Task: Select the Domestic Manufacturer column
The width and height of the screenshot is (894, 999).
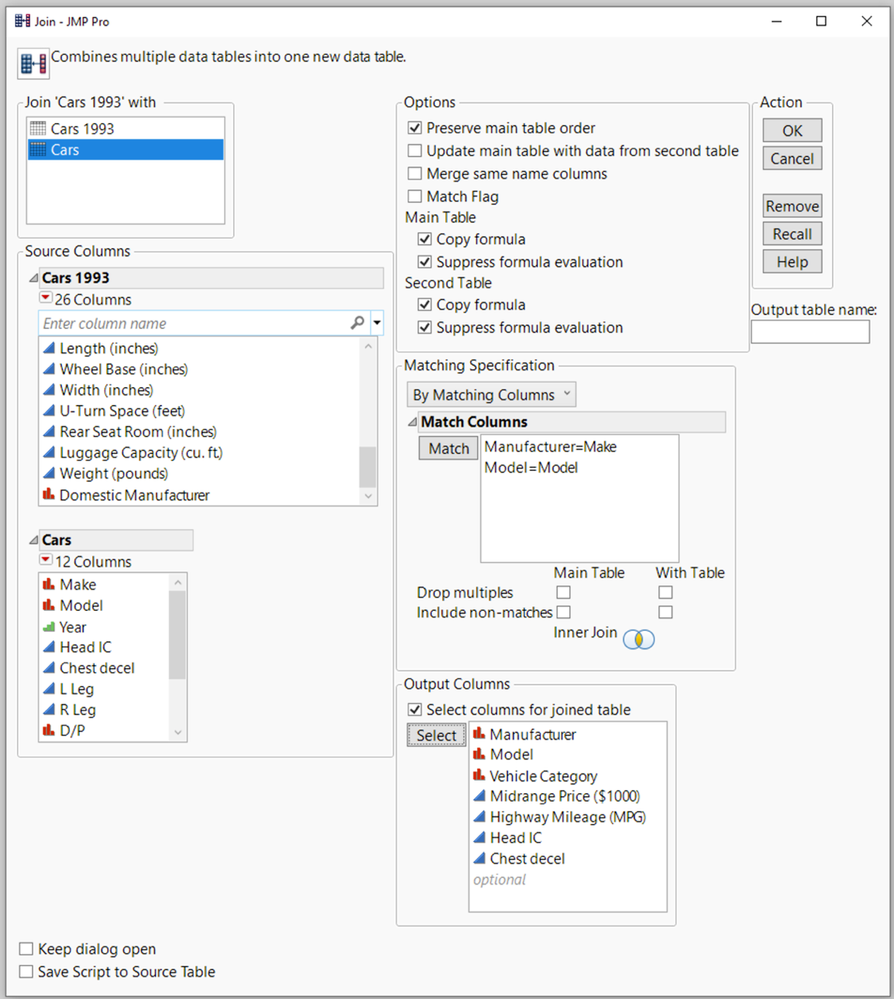Action: (134, 495)
